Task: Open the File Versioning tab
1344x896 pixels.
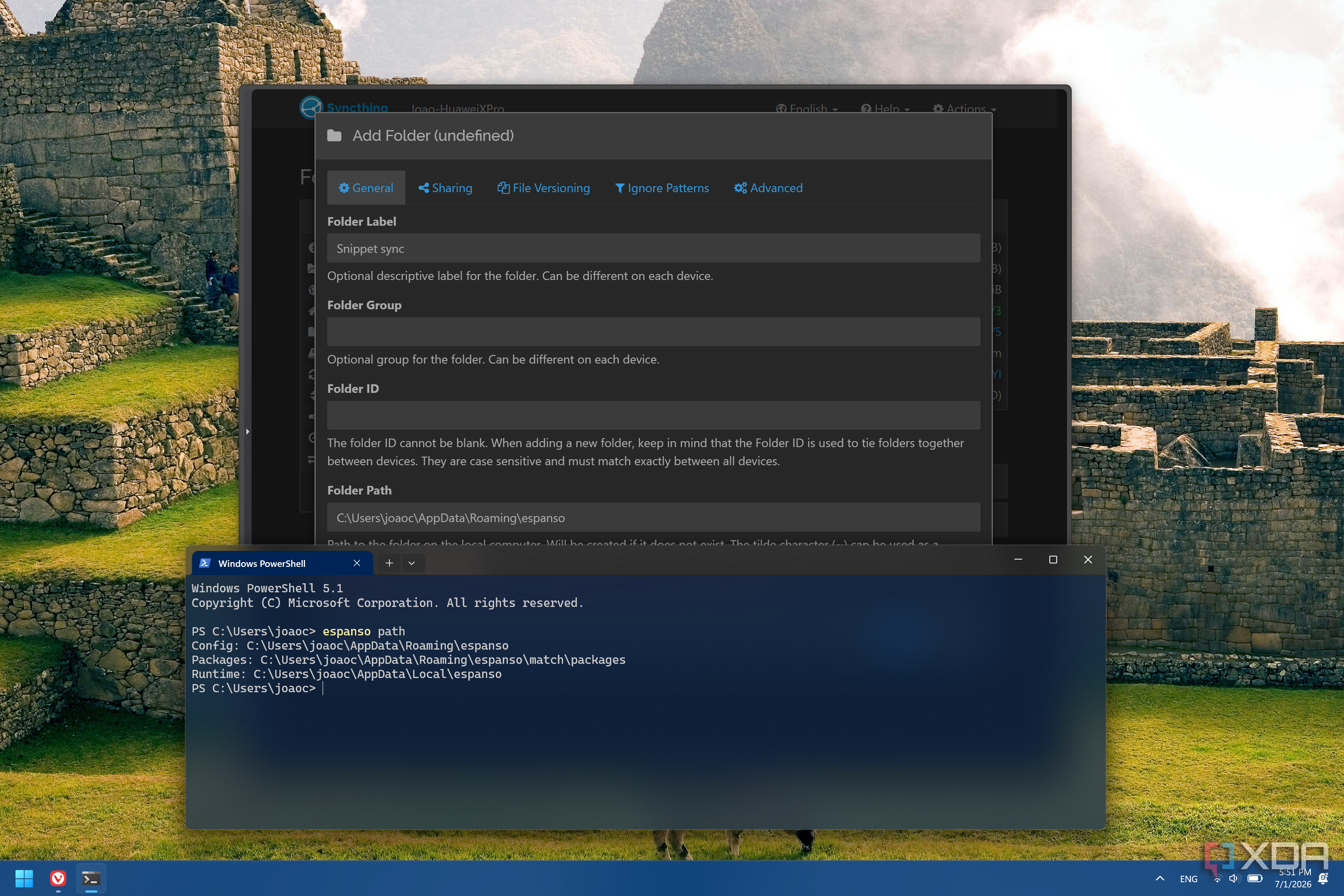Action: (x=544, y=187)
